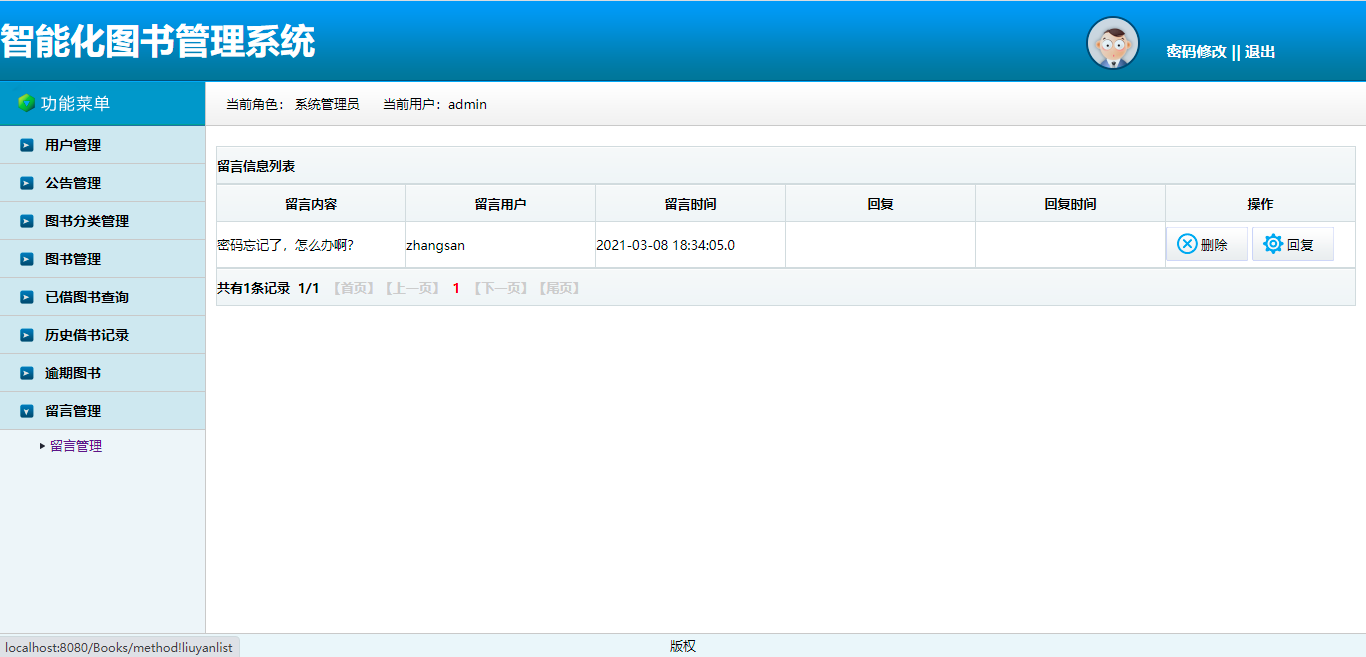The image size is (1366, 657).
Task: Click the 回复 column header
Action: point(880,204)
